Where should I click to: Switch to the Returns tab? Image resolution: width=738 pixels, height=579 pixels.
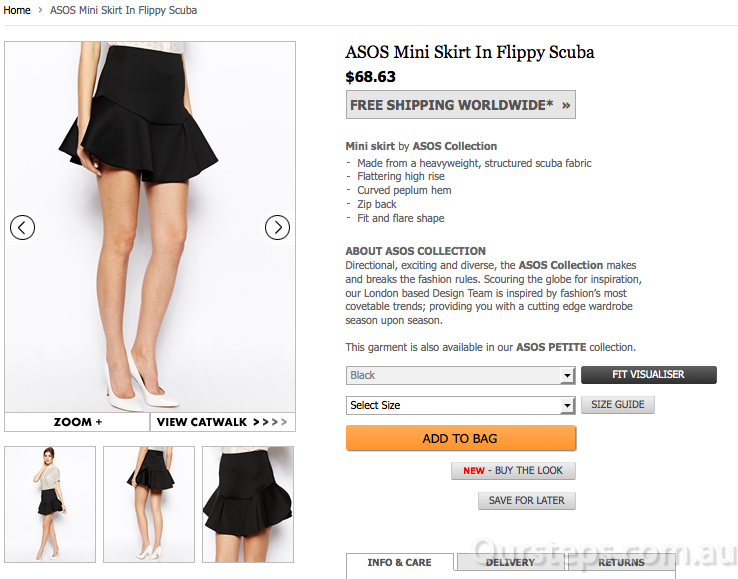click(621, 562)
